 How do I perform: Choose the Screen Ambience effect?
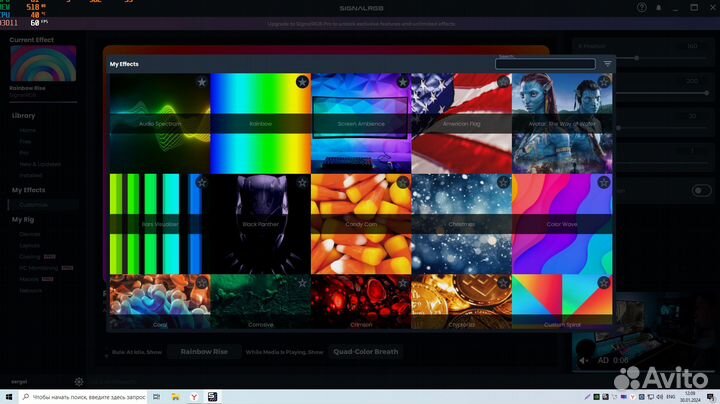(360, 123)
